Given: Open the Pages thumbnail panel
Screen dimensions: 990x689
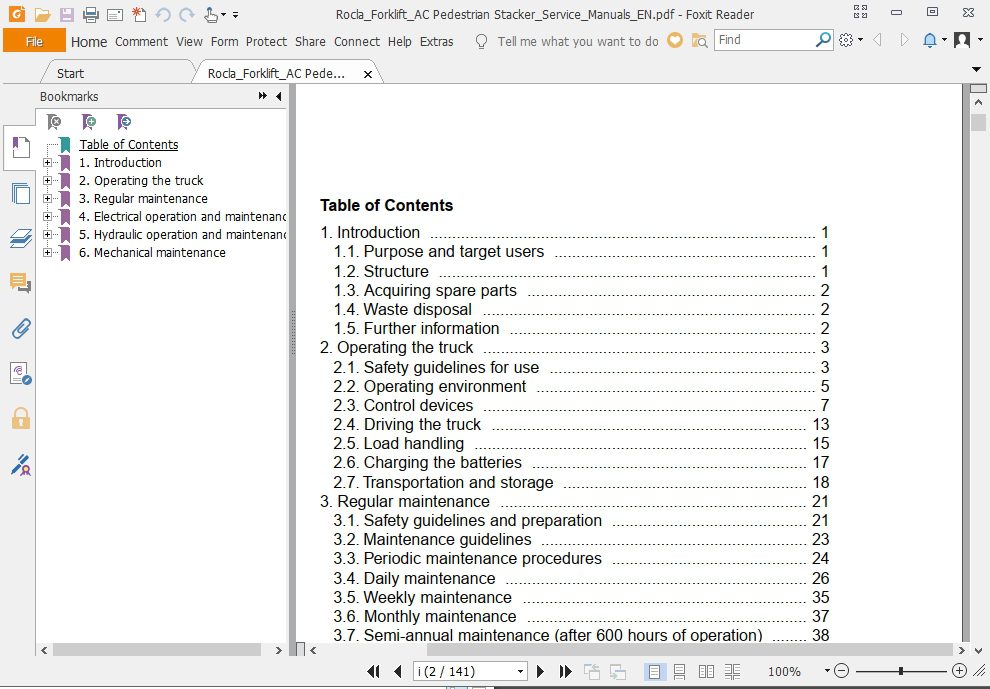Looking at the screenshot, I should (21, 194).
